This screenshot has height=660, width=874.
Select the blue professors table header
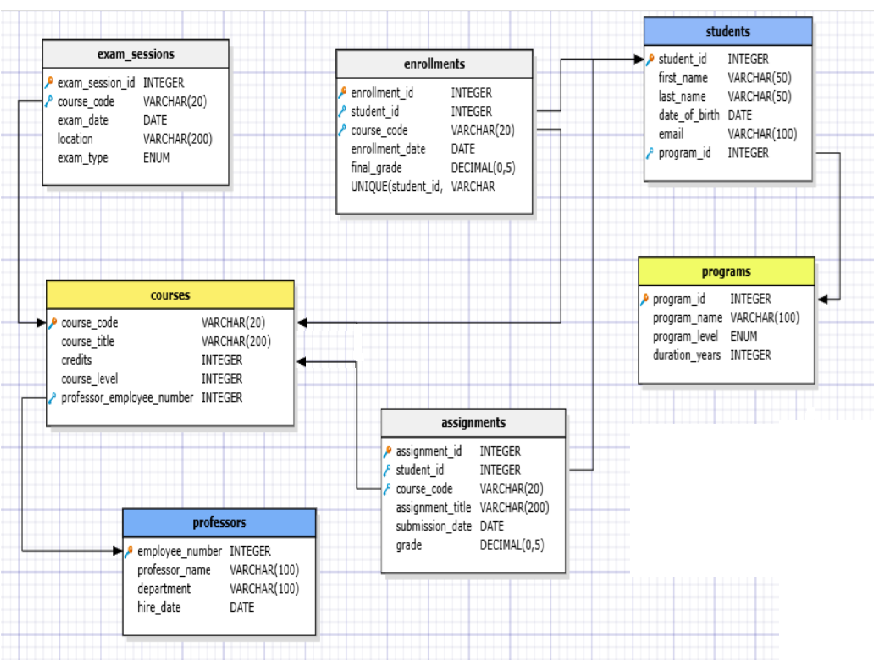point(219,522)
